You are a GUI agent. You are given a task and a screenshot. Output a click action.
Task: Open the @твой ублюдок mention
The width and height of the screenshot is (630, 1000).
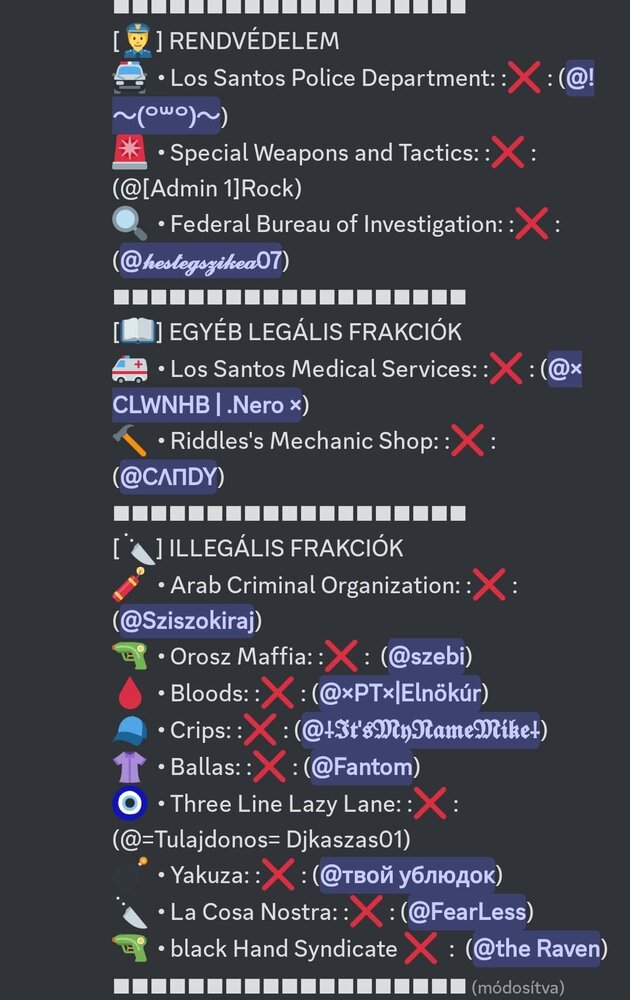coord(407,875)
